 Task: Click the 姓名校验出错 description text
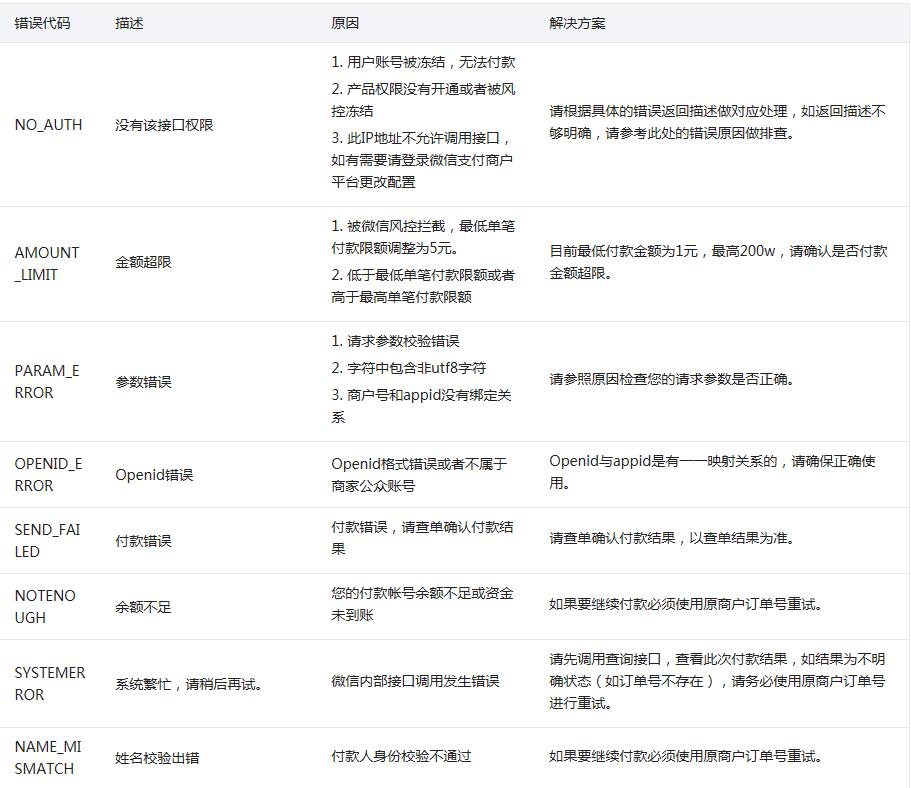[x=157, y=758]
